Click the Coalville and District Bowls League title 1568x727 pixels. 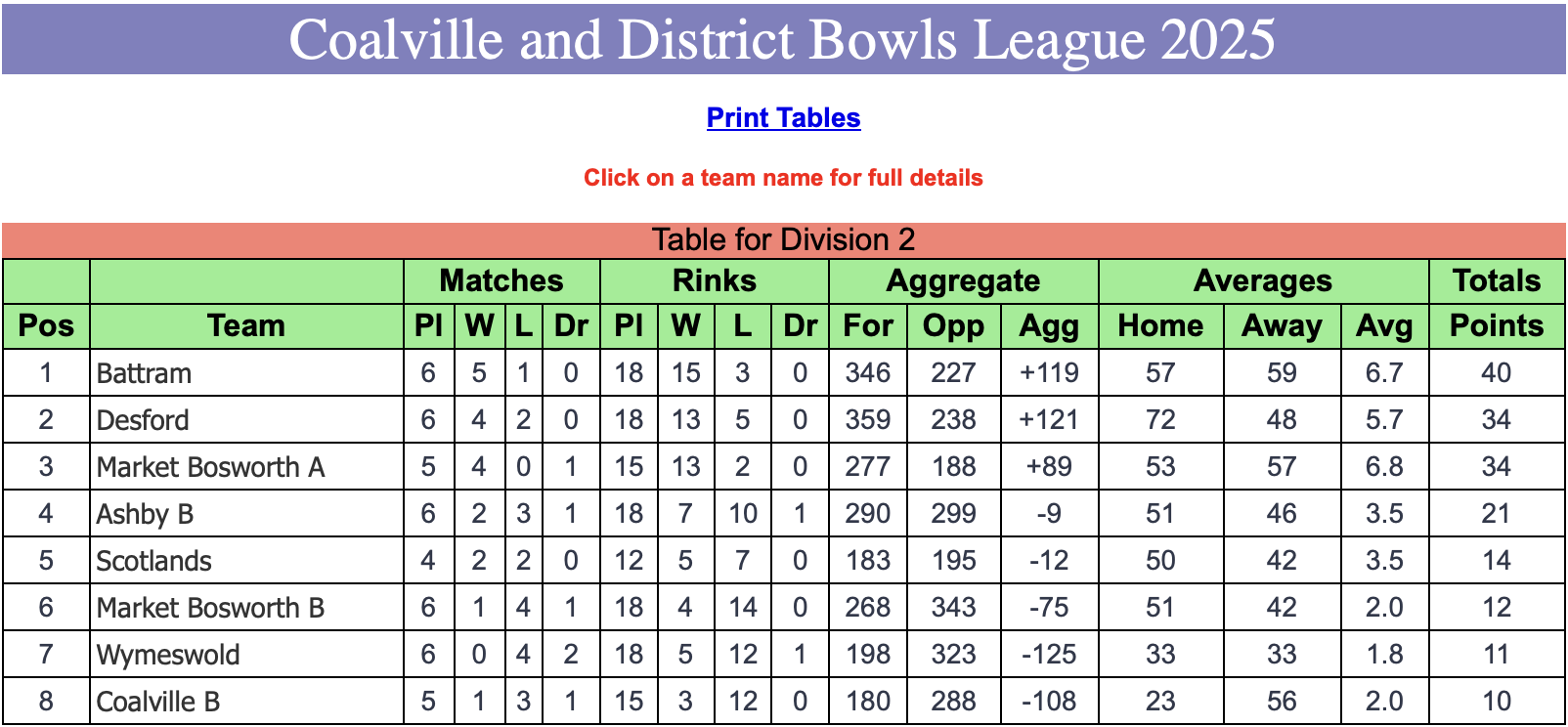click(x=783, y=39)
